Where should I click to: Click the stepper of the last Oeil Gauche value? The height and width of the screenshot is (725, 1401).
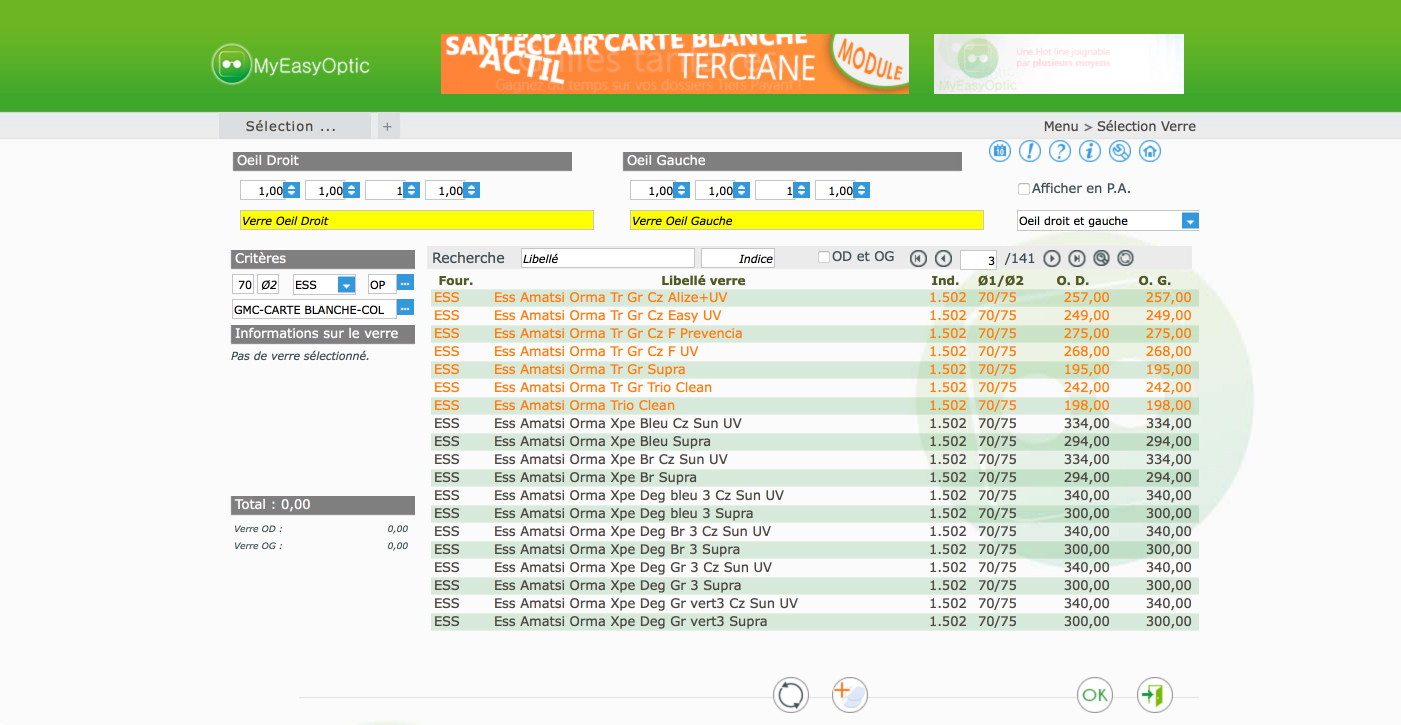pyautogui.click(x=862, y=190)
